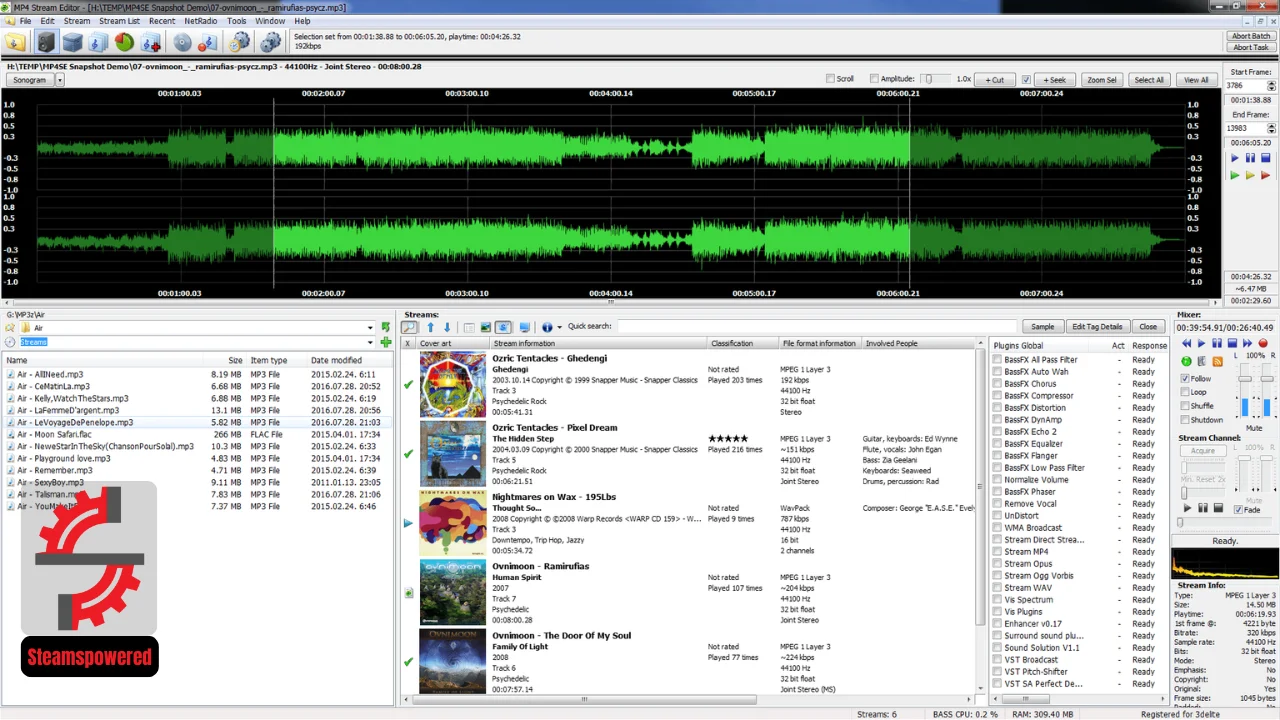Sort file list by Size column
The image size is (1280, 720).
coord(235,360)
